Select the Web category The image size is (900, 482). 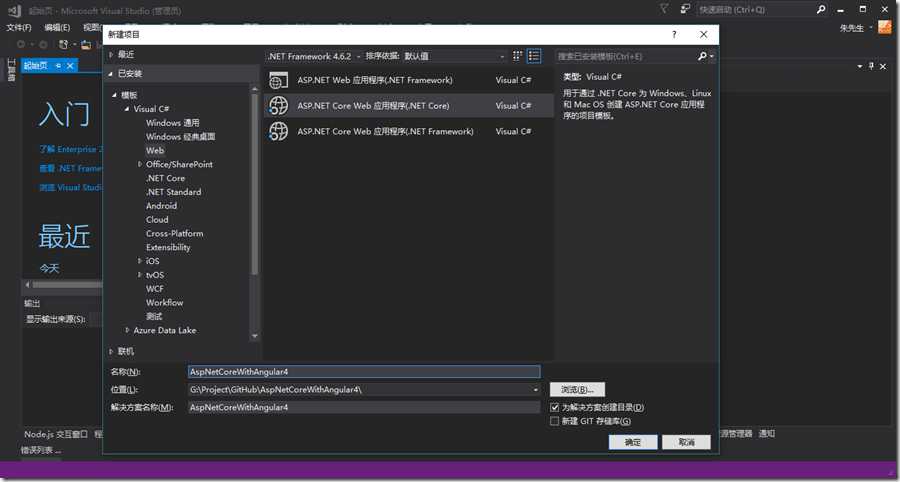[x=155, y=150]
